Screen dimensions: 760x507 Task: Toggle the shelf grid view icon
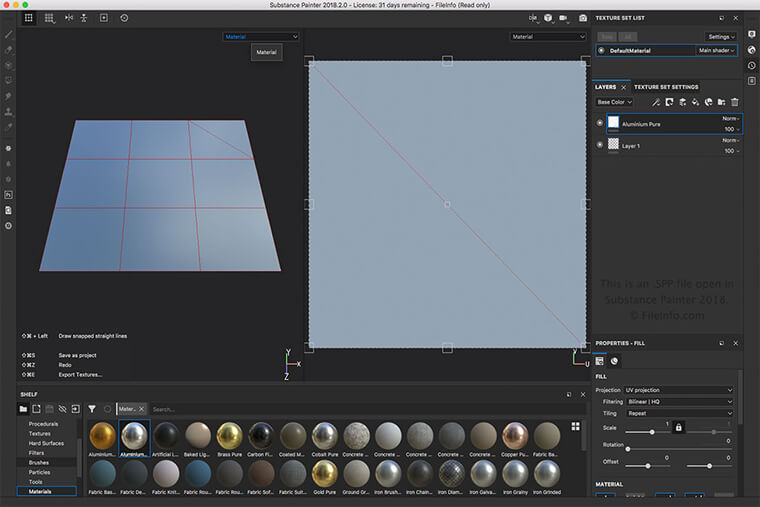(x=575, y=426)
